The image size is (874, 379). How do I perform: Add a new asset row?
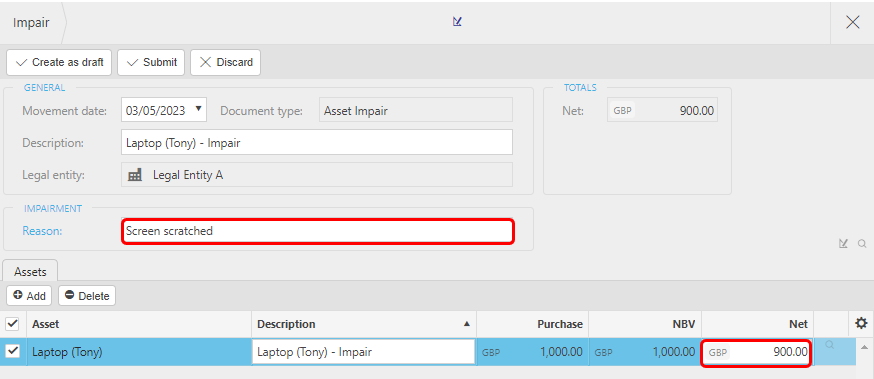pos(29,296)
